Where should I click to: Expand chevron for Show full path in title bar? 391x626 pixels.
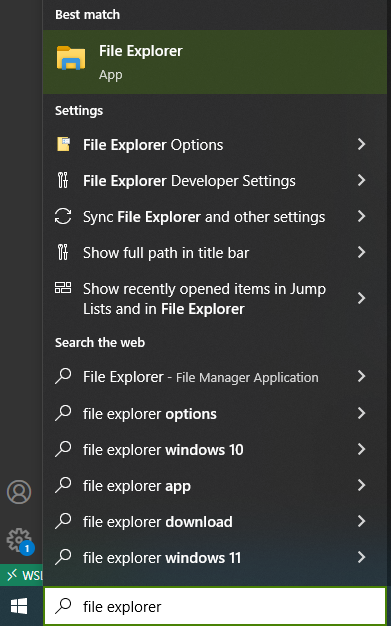pos(361,252)
